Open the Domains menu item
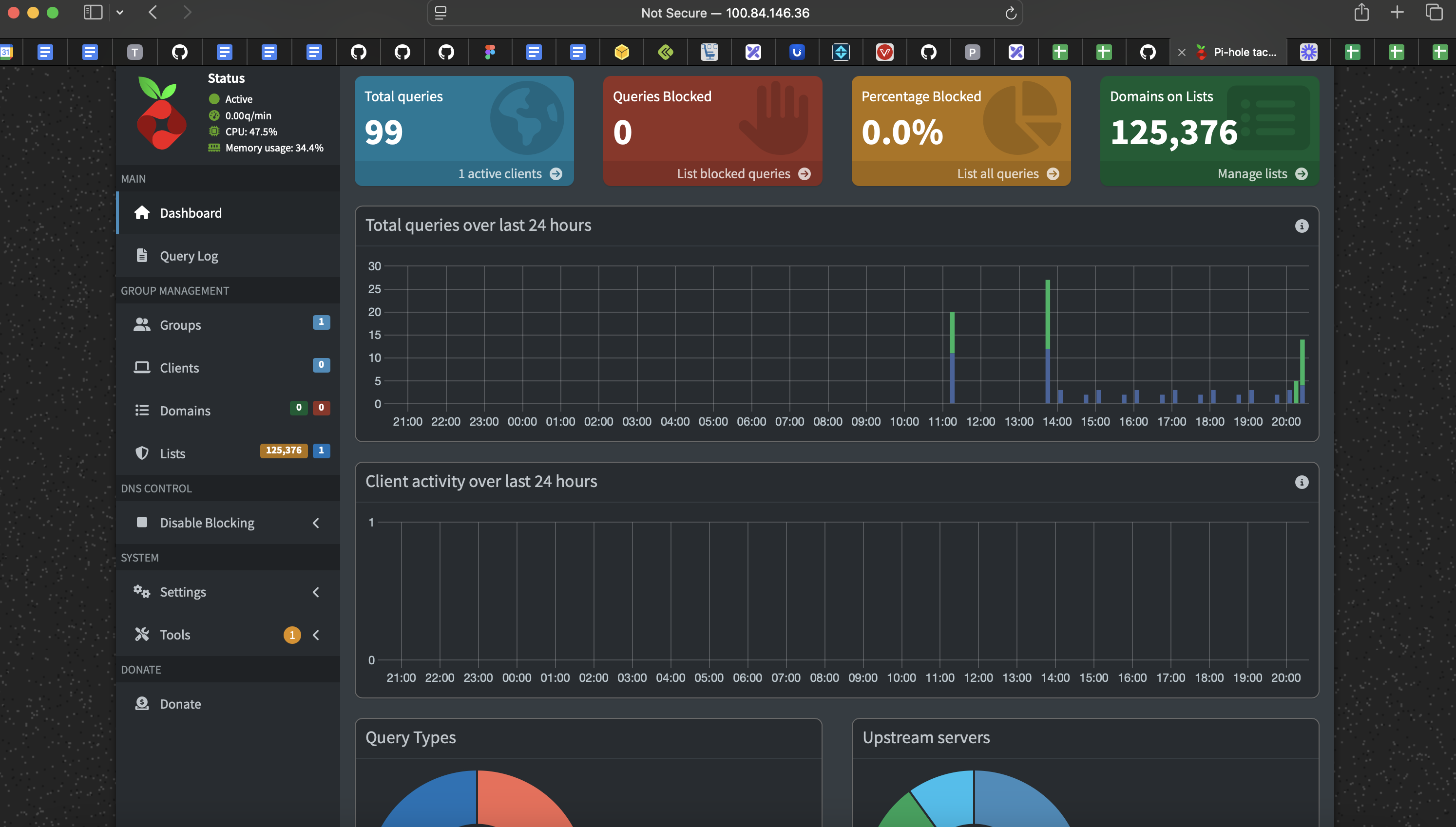Image resolution: width=1456 pixels, height=827 pixels. pyautogui.click(x=229, y=410)
